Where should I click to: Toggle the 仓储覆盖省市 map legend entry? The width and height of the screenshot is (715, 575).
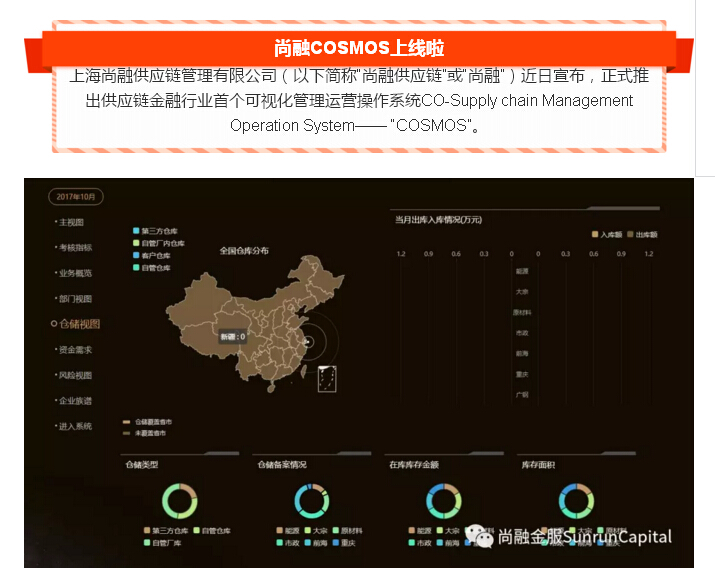[x=148, y=422]
